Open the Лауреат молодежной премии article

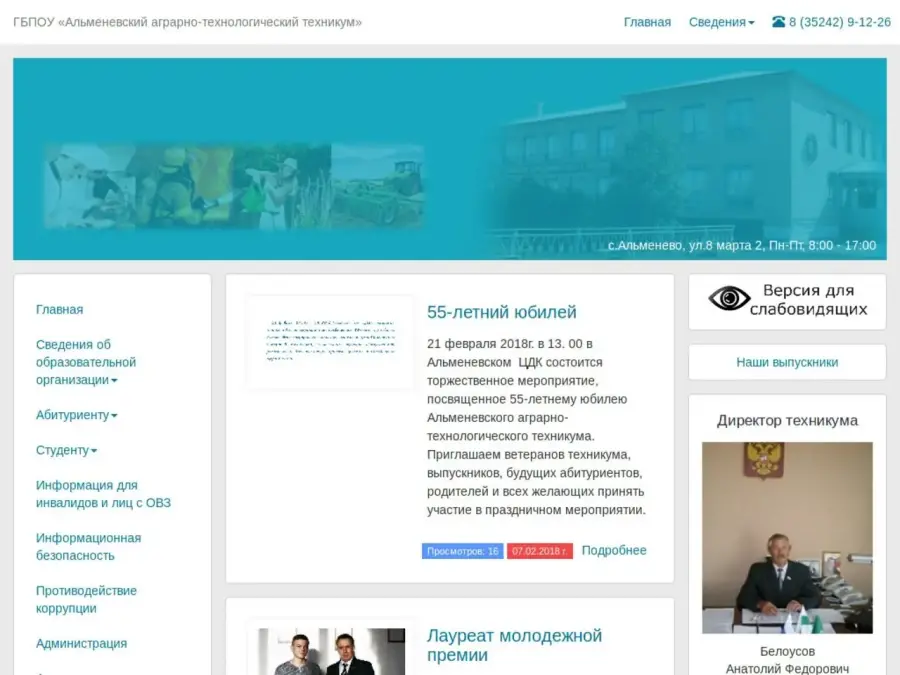514,645
